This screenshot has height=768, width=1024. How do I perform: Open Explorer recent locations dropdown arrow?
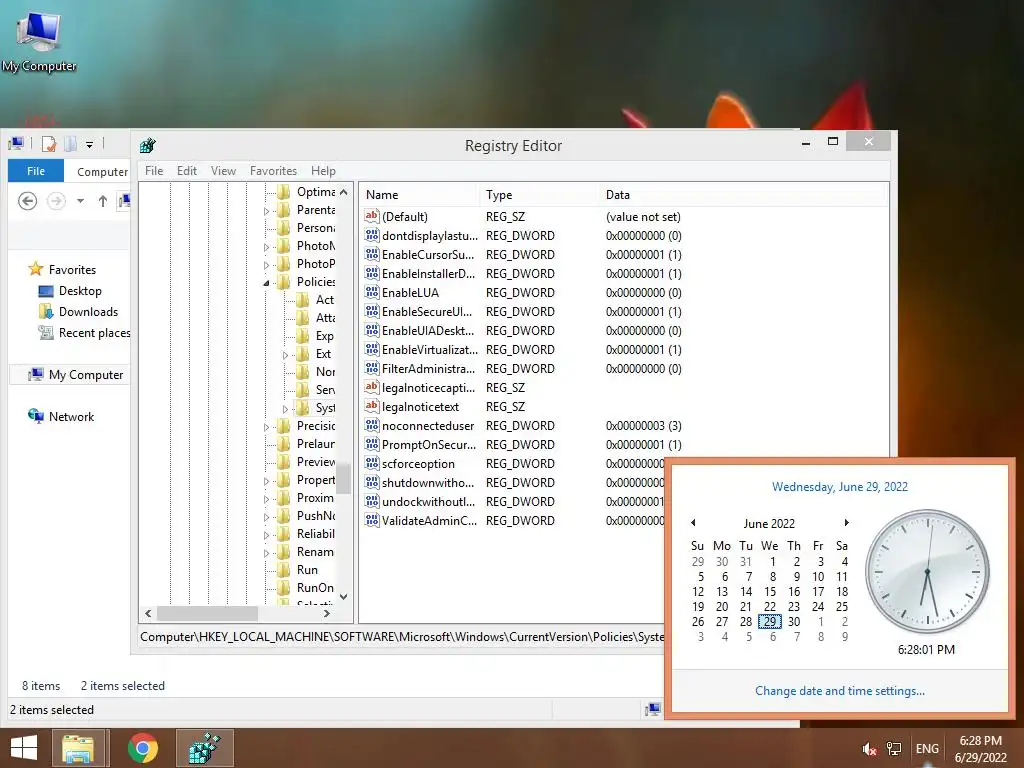click(x=80, y=201)
